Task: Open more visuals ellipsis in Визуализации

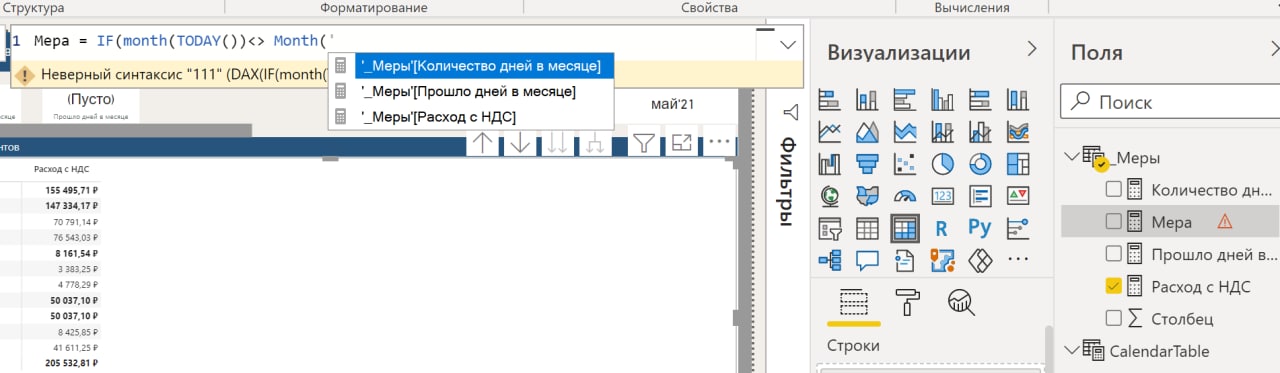Action: pos(1017,260)
